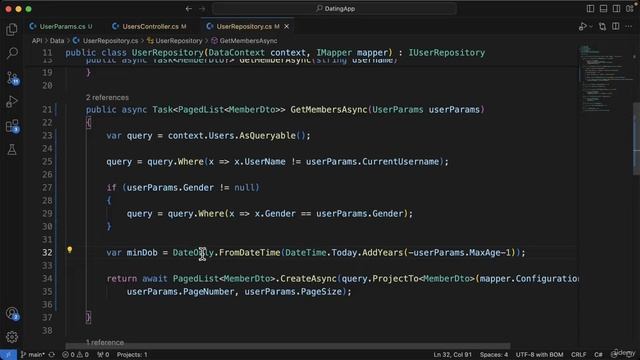Viewport: 640px width, 360px height.
Task: Open the Manage settings gear
Action: pyautogui.click(x=12, y=337)
